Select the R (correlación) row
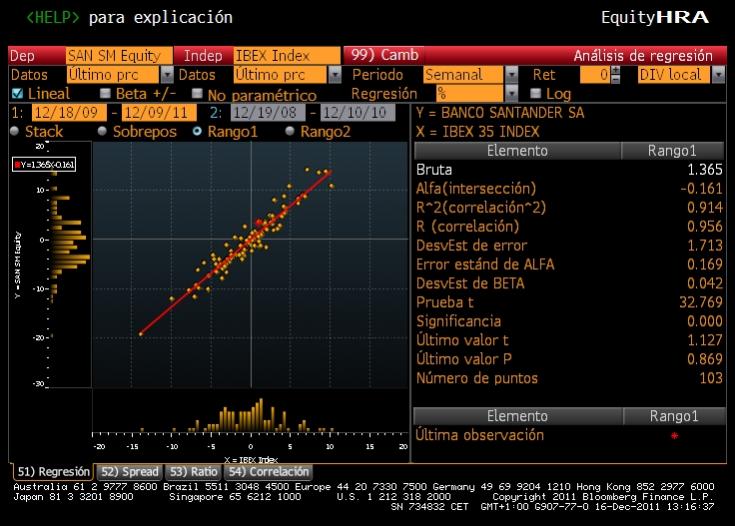Image resolution: width=735 pixels, height=526 pixels. [x=569, y=226]
